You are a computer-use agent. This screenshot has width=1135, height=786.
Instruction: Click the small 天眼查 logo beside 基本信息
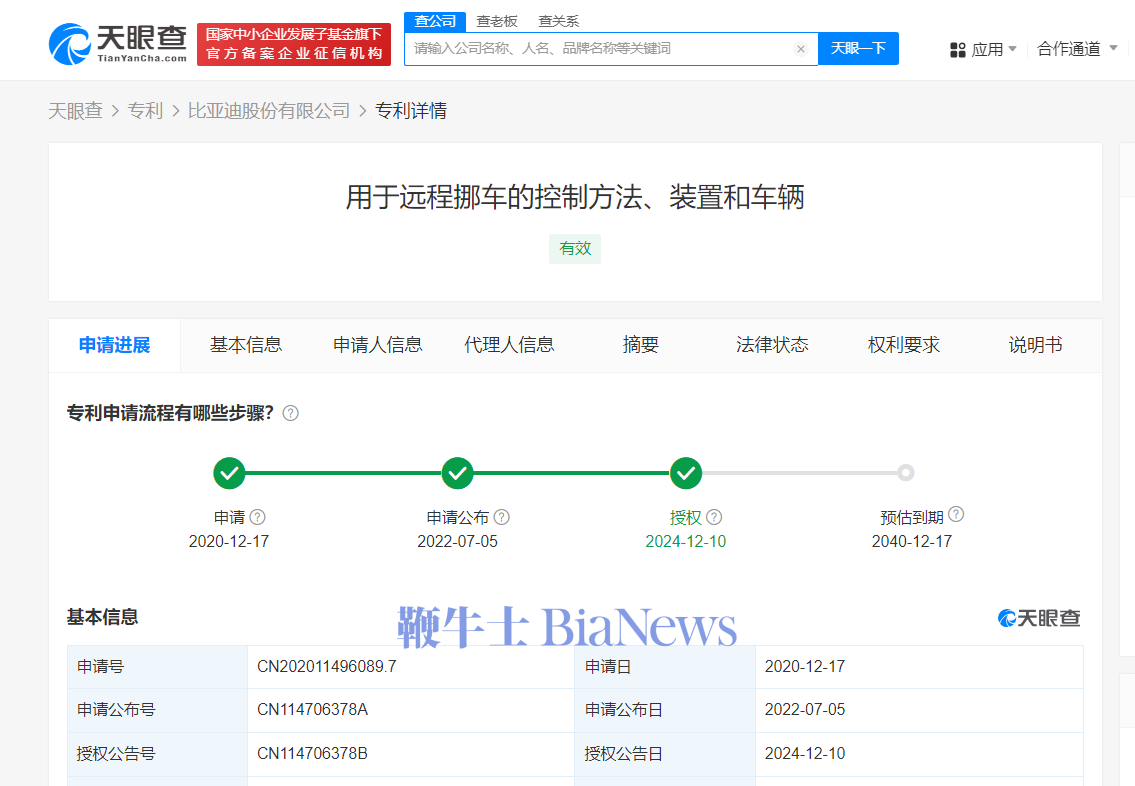[1039, 618]
